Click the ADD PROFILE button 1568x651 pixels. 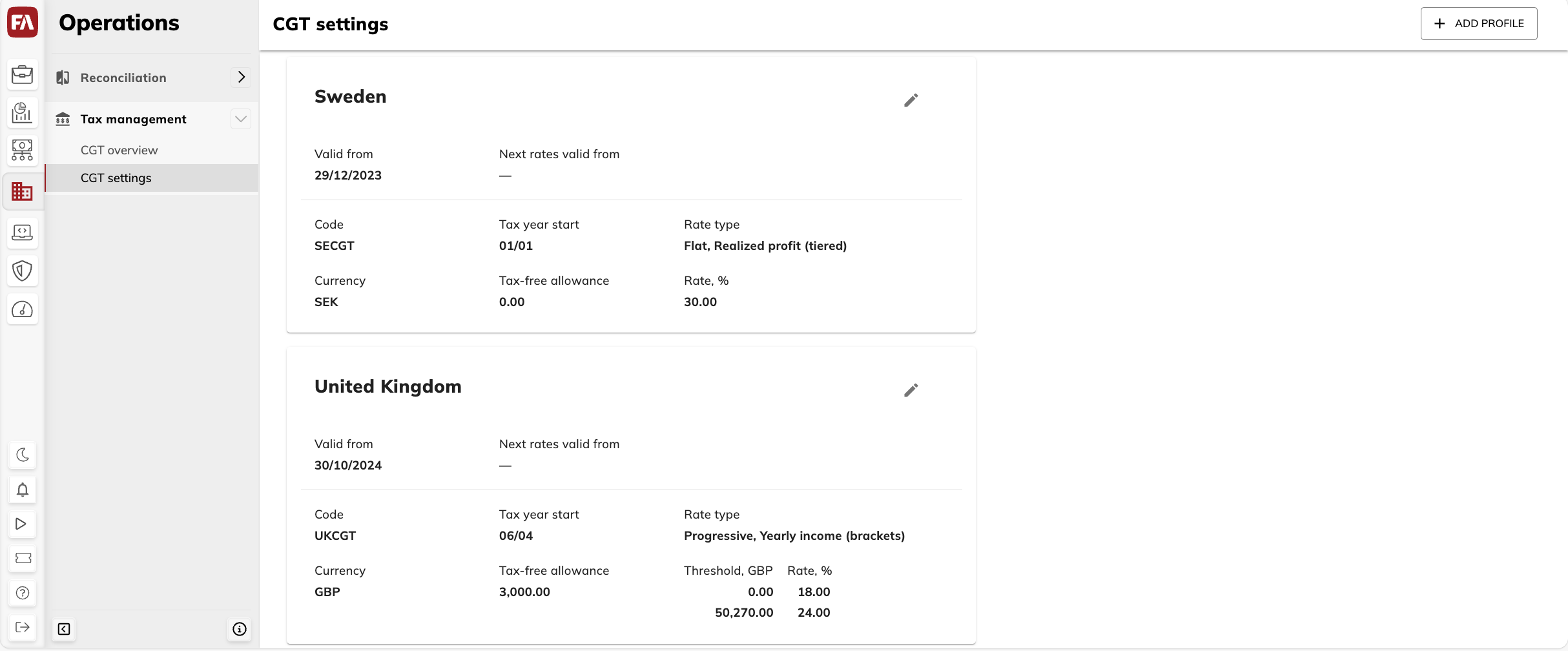pos(1479,24)
